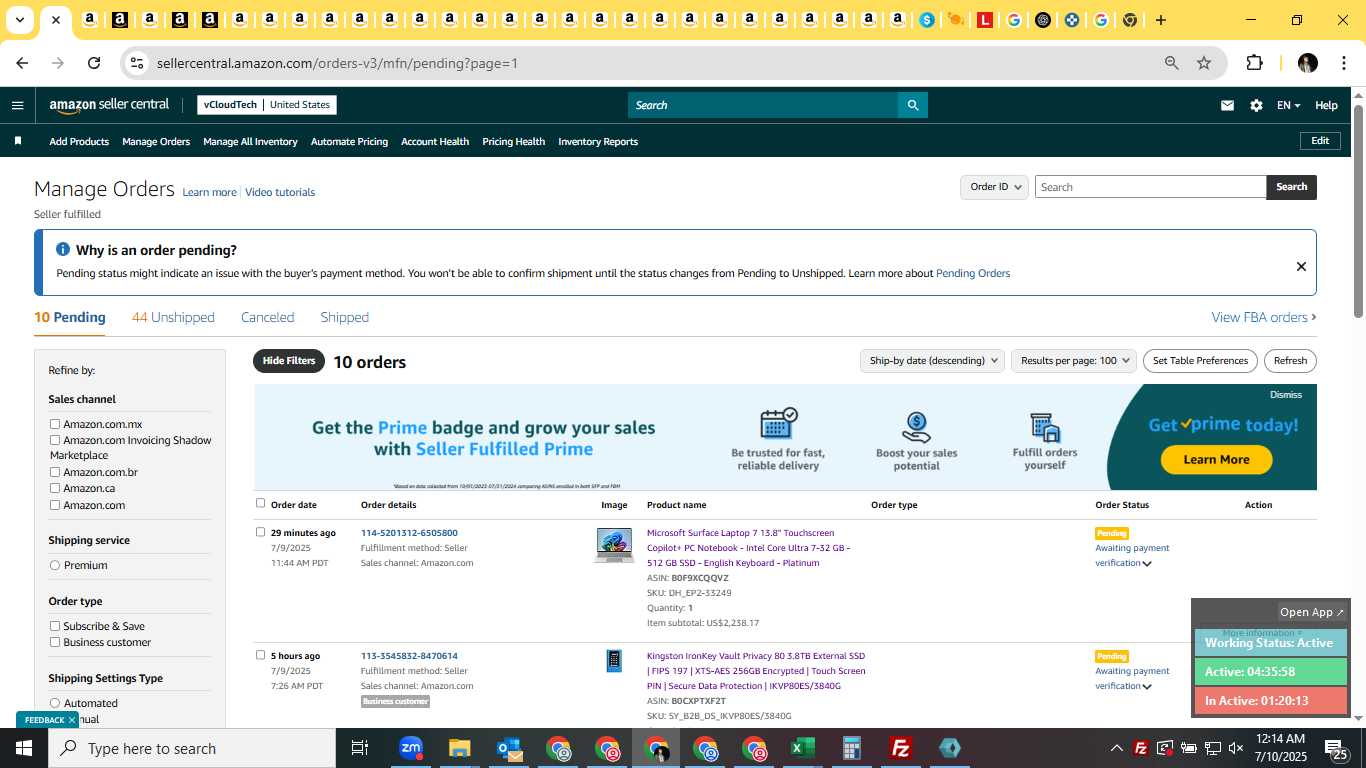Open Excel from the taskbar
1366x768 pixels.
802,748
